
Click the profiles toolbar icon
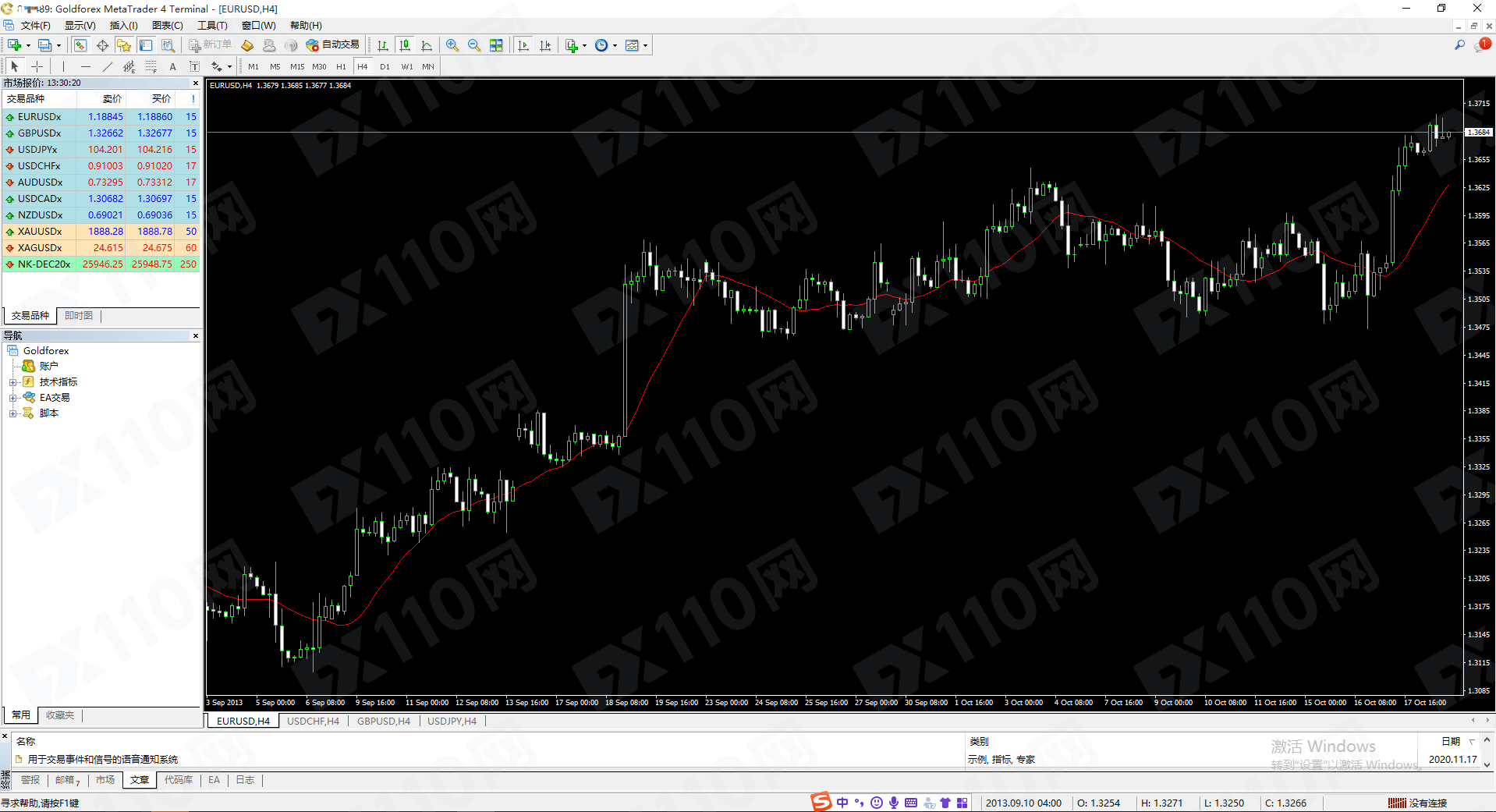click(44, 45)
